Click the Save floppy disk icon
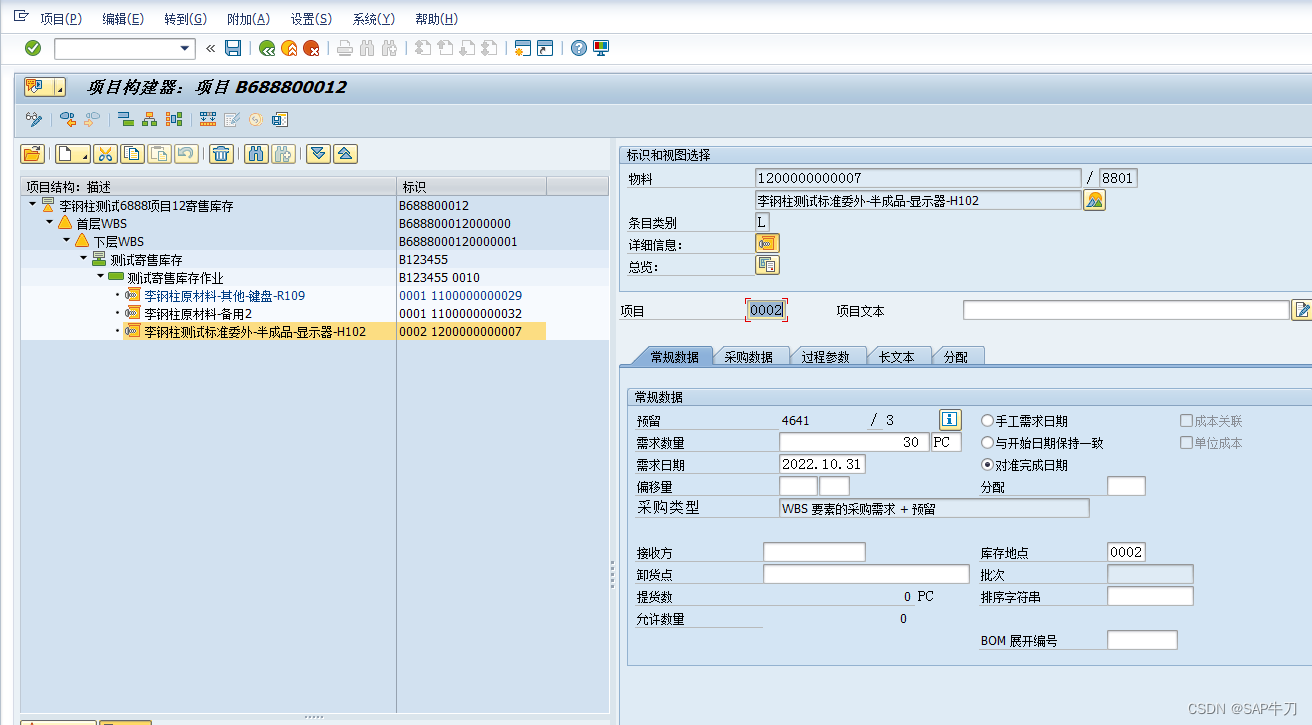Image resolution: width=1312 pixels, height=725 pixels. click(x=233, y=48)
